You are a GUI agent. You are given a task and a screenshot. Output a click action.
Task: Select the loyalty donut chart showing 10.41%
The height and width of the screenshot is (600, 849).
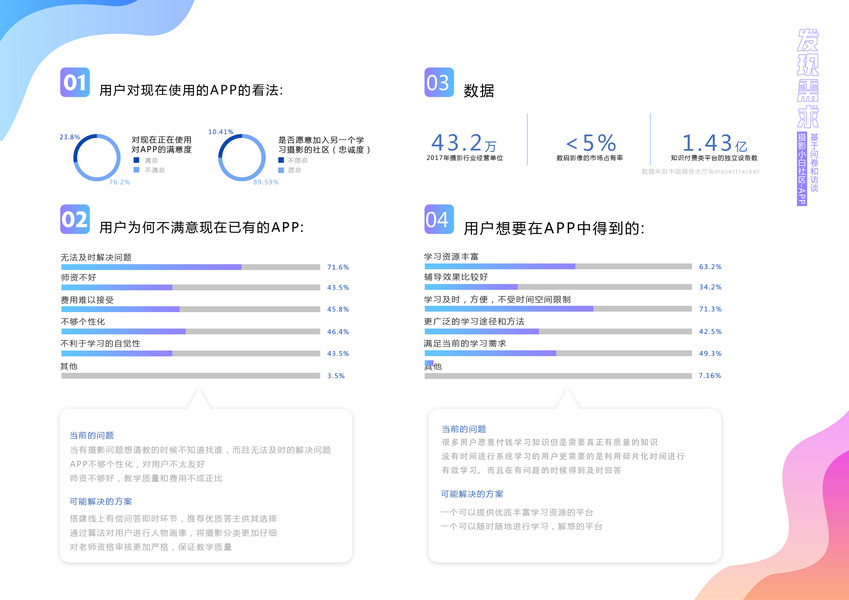(241, 157)
